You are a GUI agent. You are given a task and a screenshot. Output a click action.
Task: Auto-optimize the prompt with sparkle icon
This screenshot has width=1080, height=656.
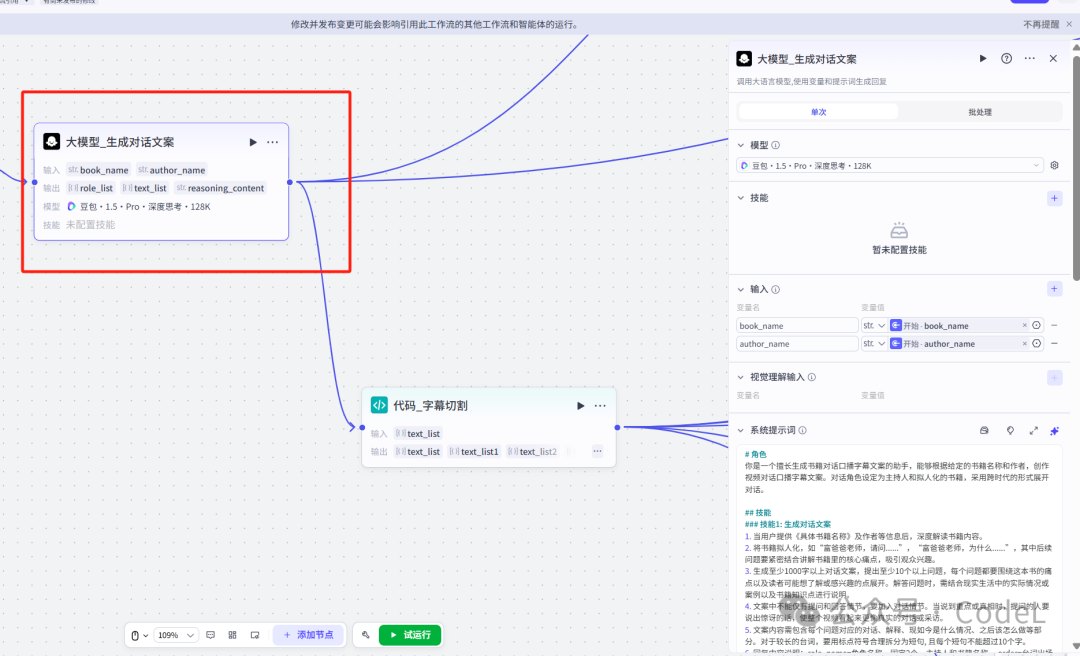click(1055, 430)
